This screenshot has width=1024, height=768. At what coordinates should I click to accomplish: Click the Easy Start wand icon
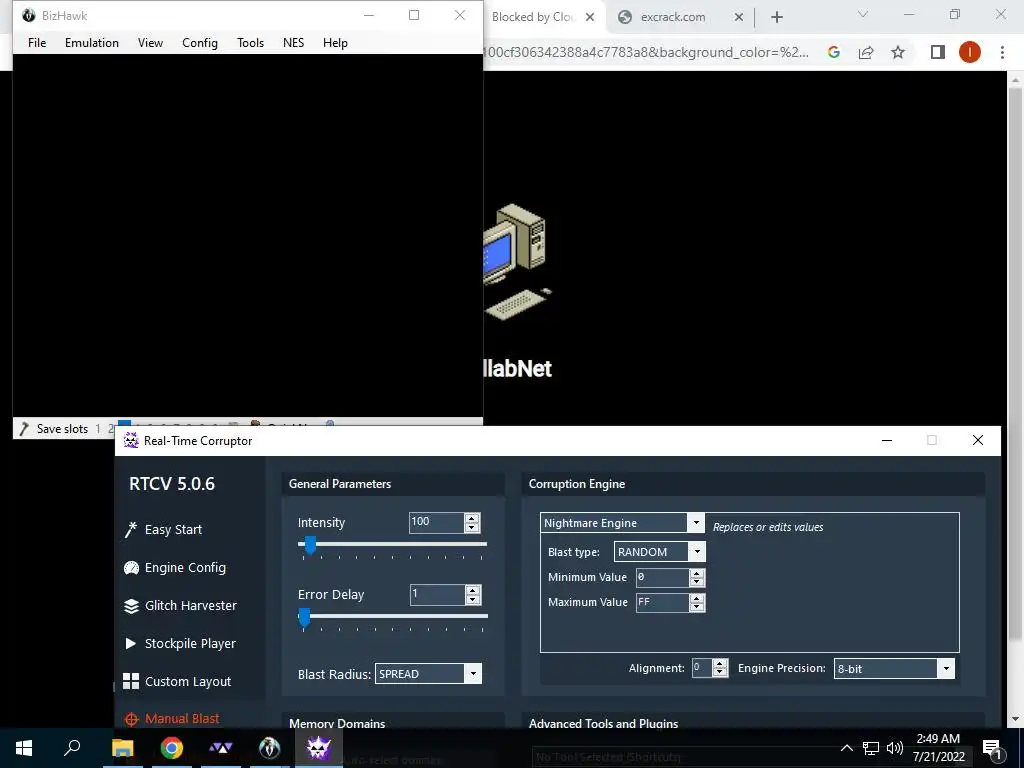click(131, 530)
